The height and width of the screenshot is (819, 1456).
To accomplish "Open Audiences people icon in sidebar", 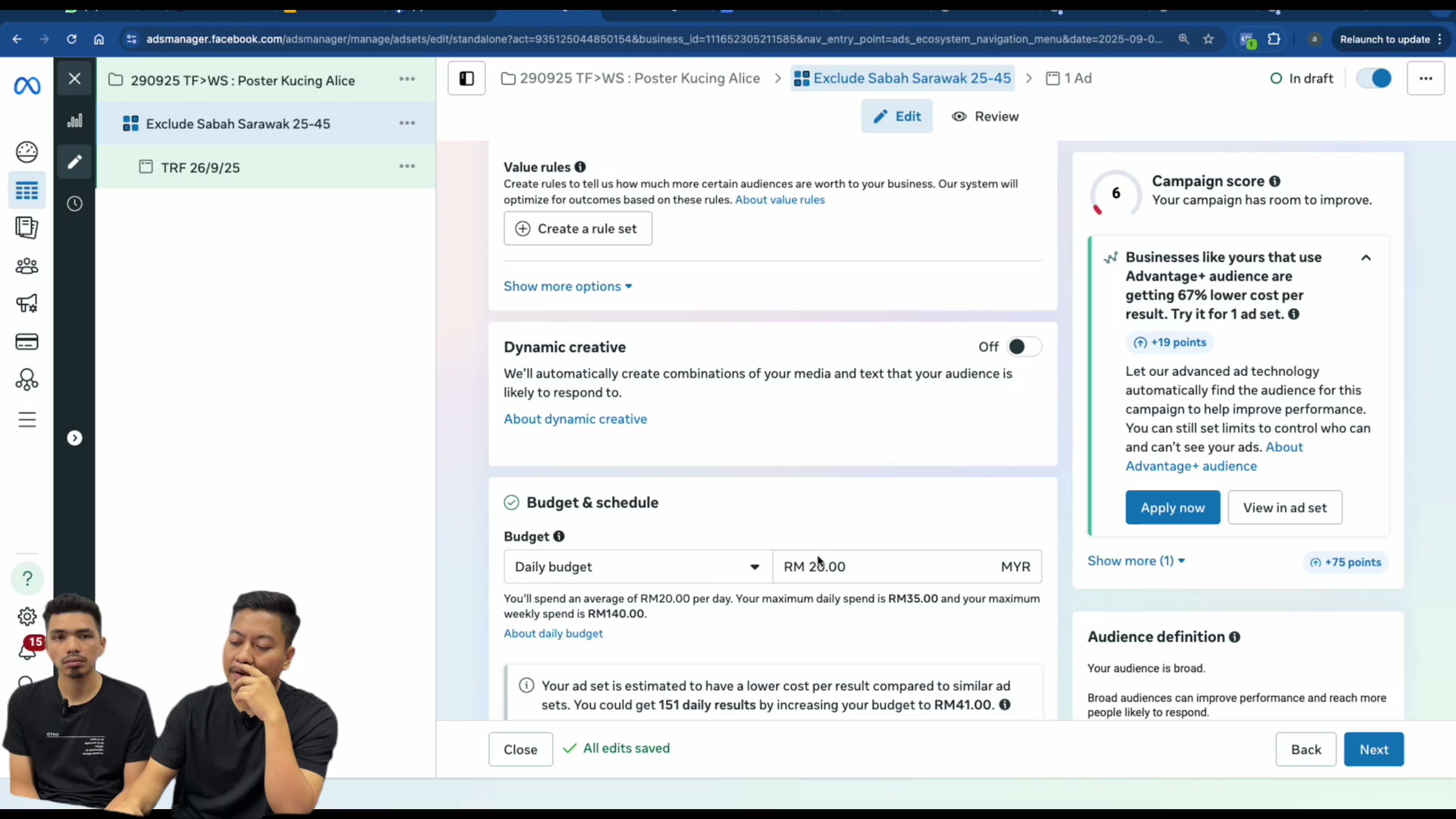I will tap(27, 265).
